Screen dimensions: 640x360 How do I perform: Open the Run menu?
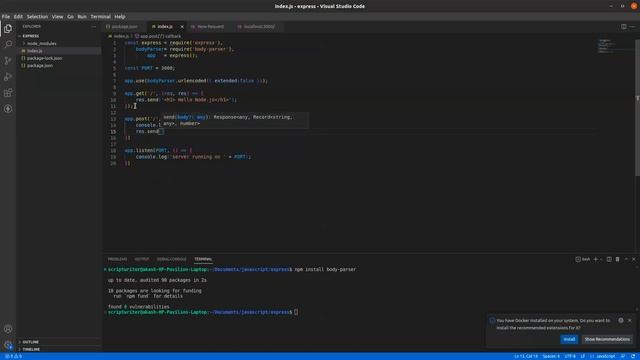82,17
